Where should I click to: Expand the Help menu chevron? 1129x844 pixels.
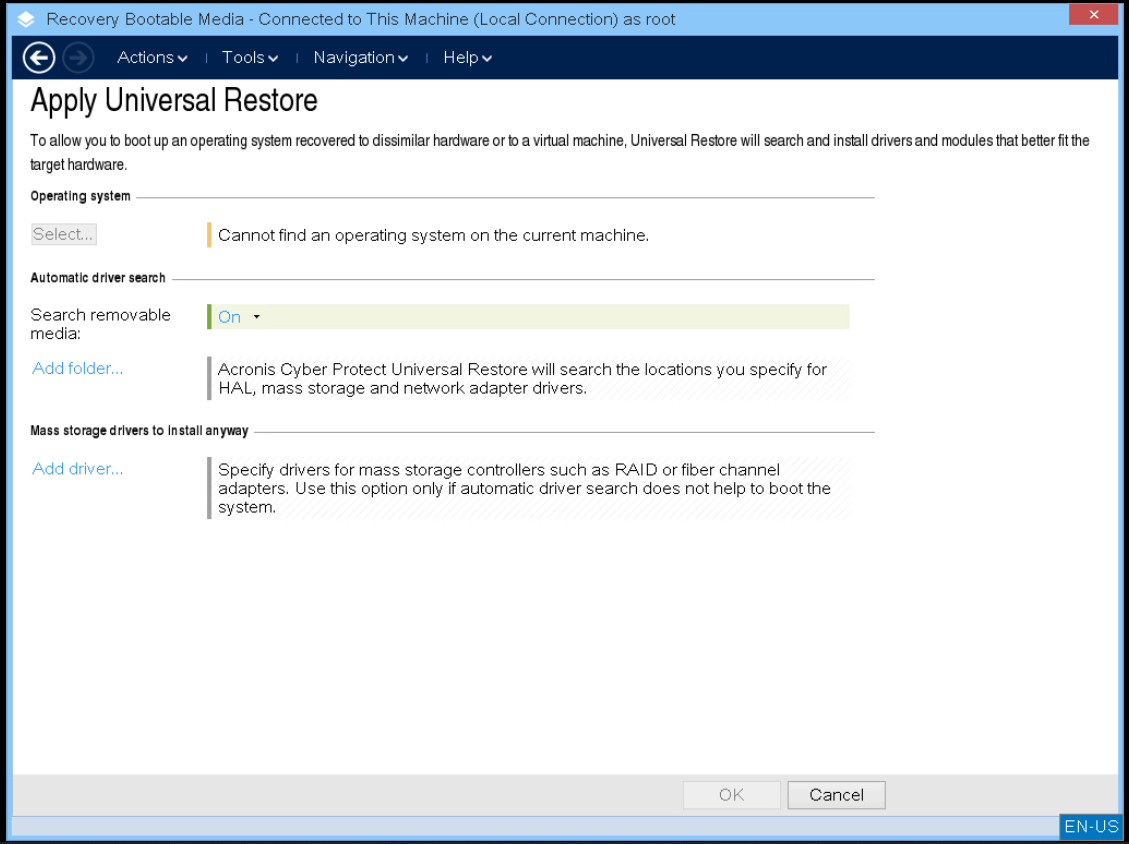488,58
